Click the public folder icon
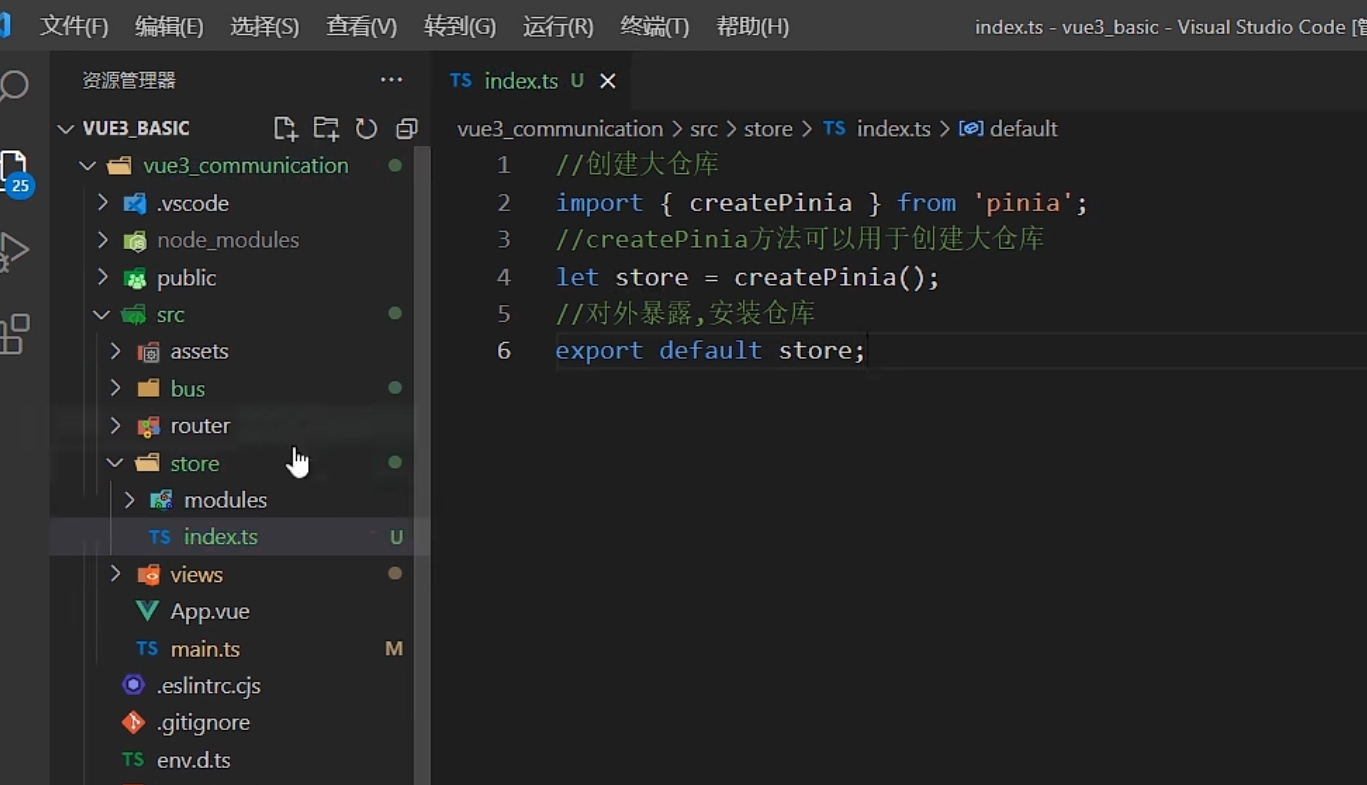1367x785 pixels. coord(134,278)
